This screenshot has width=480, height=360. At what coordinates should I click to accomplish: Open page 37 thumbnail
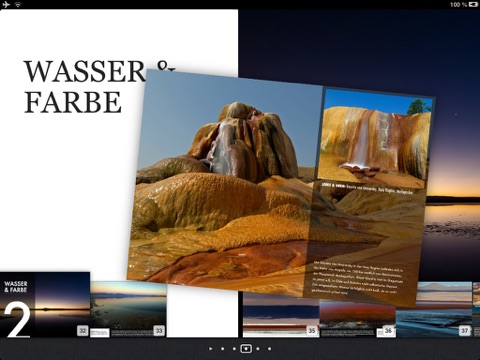(434, 309)
